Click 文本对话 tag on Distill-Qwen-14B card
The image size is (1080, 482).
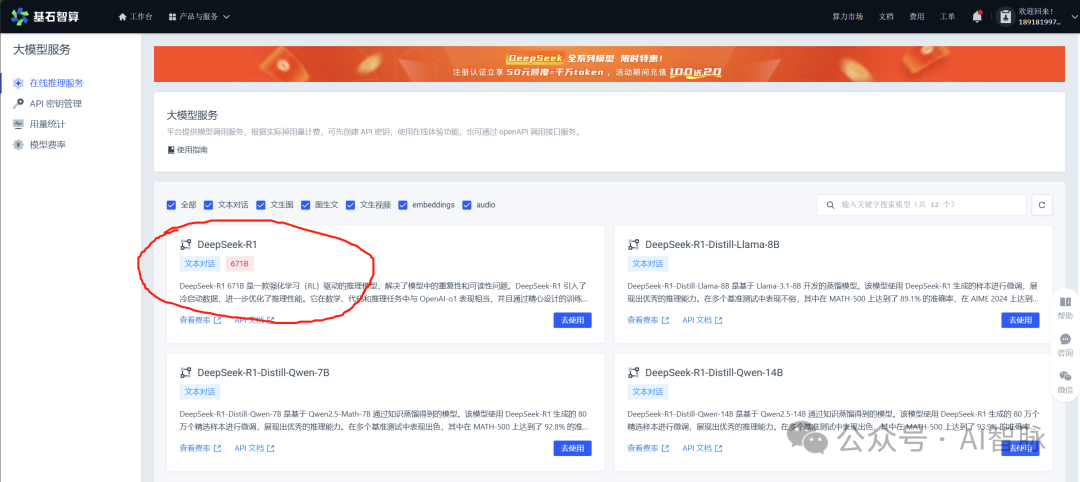pyautogui.click(x=647, y=392)
